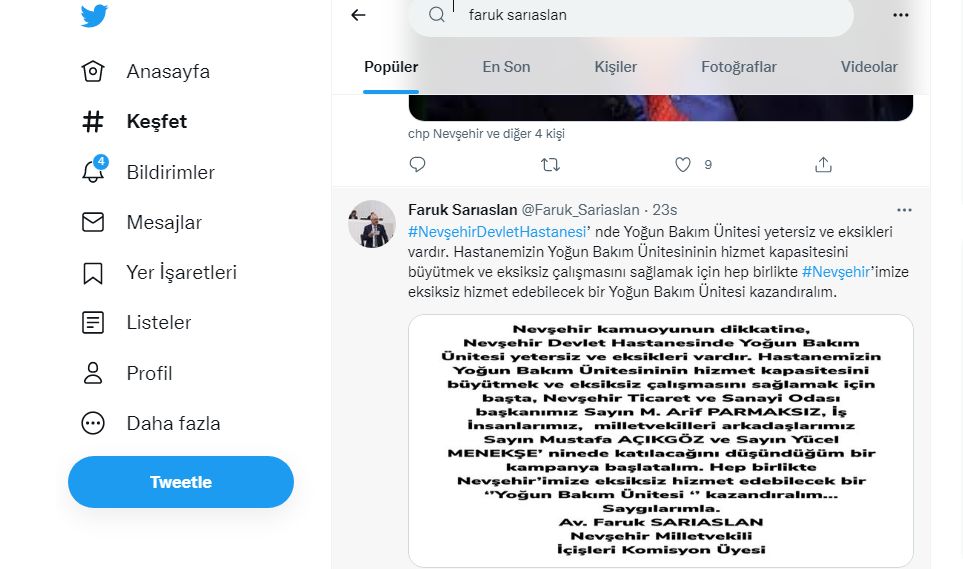Open more options on Faruk Sarıaslan's tweet
Viewport: 963px width, 569px height.
tap(904, 210)
